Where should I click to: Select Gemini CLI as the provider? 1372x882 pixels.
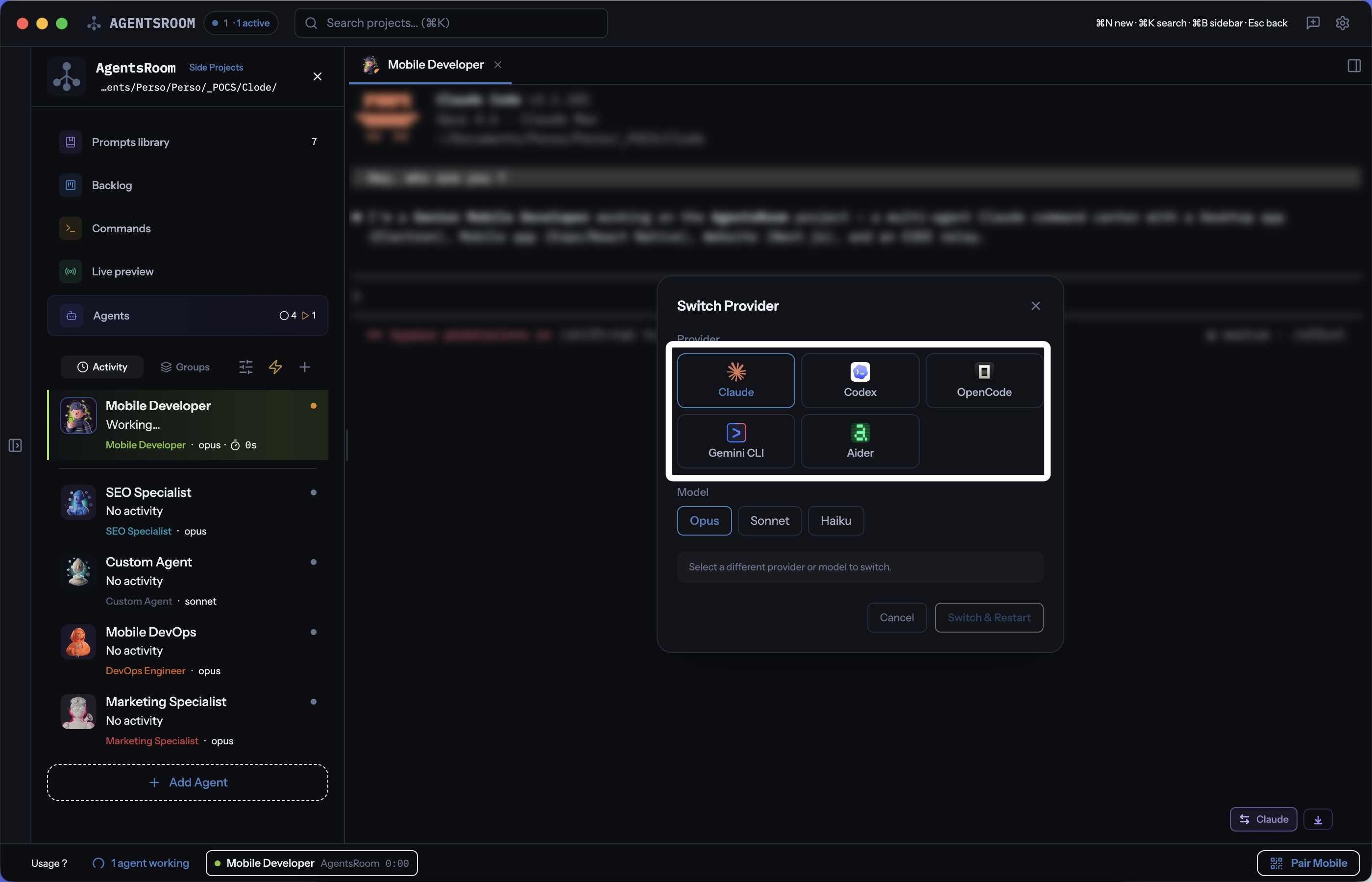pyautogui.click(x=735, y=441)
